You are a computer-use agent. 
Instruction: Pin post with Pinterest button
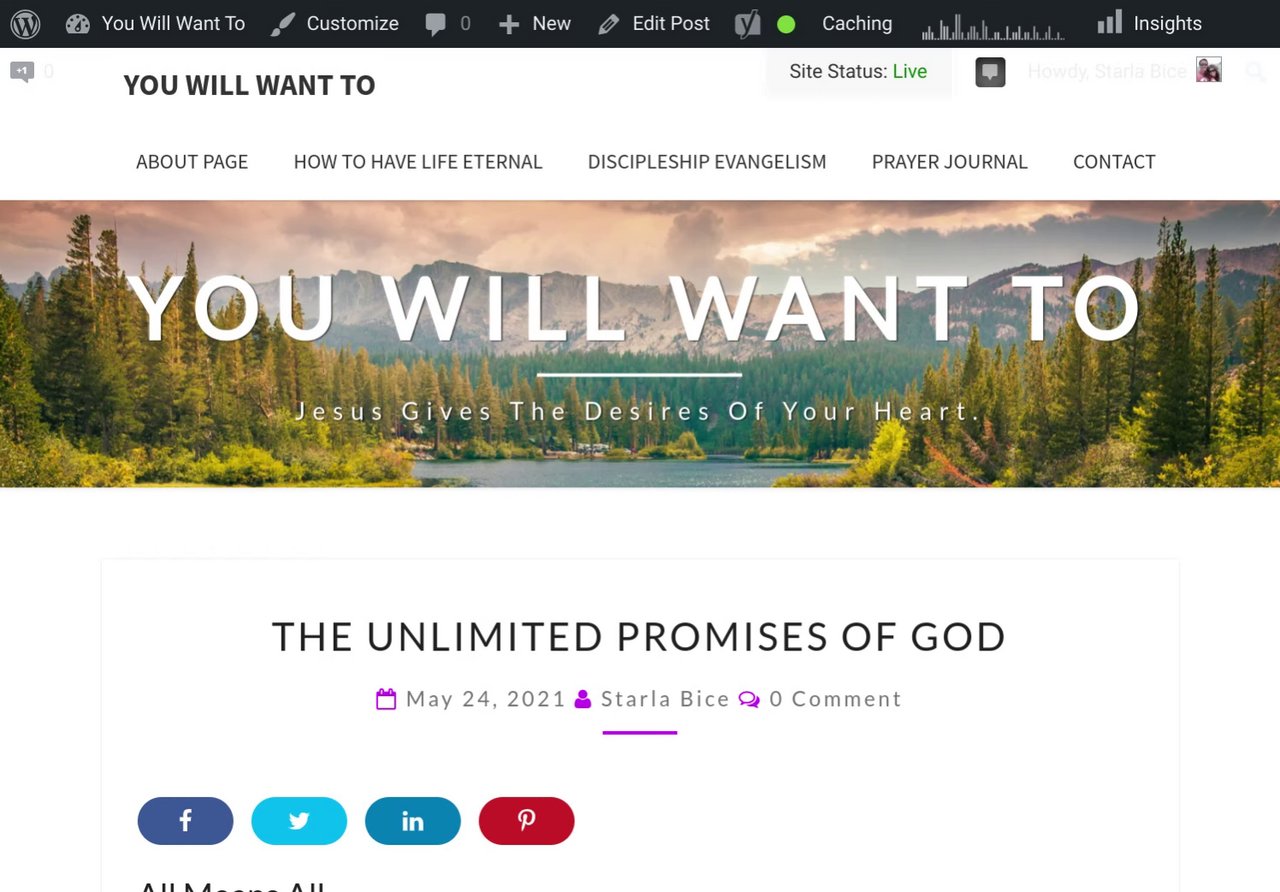click(x=527, y=821)
